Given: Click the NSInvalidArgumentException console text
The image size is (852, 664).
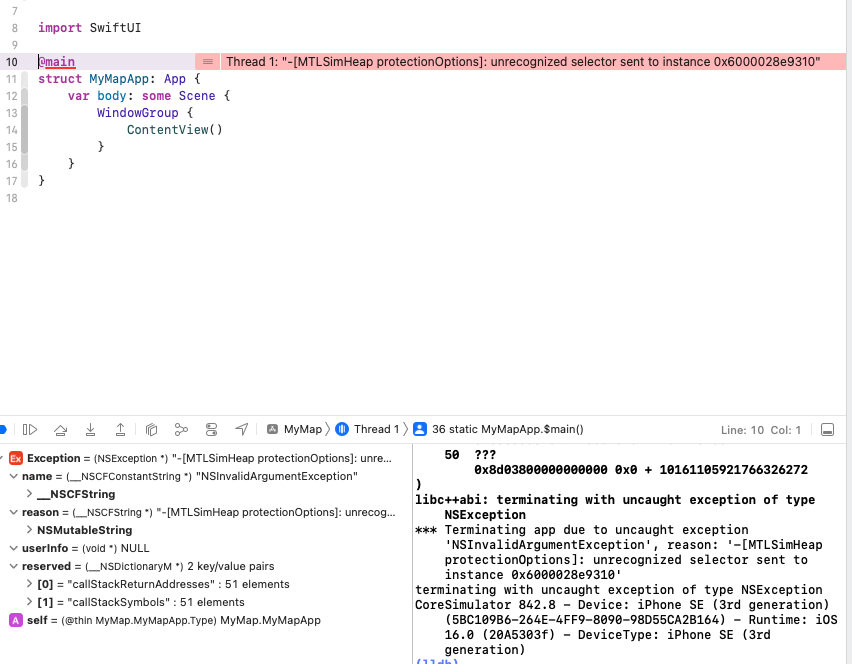Looking at the screenshot, I should (548, 545).
